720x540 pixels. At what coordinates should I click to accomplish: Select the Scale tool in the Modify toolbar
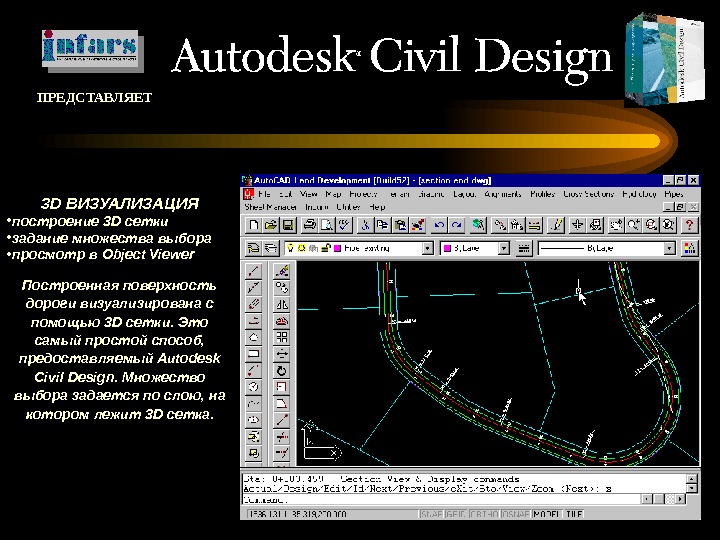coord(281,387)
